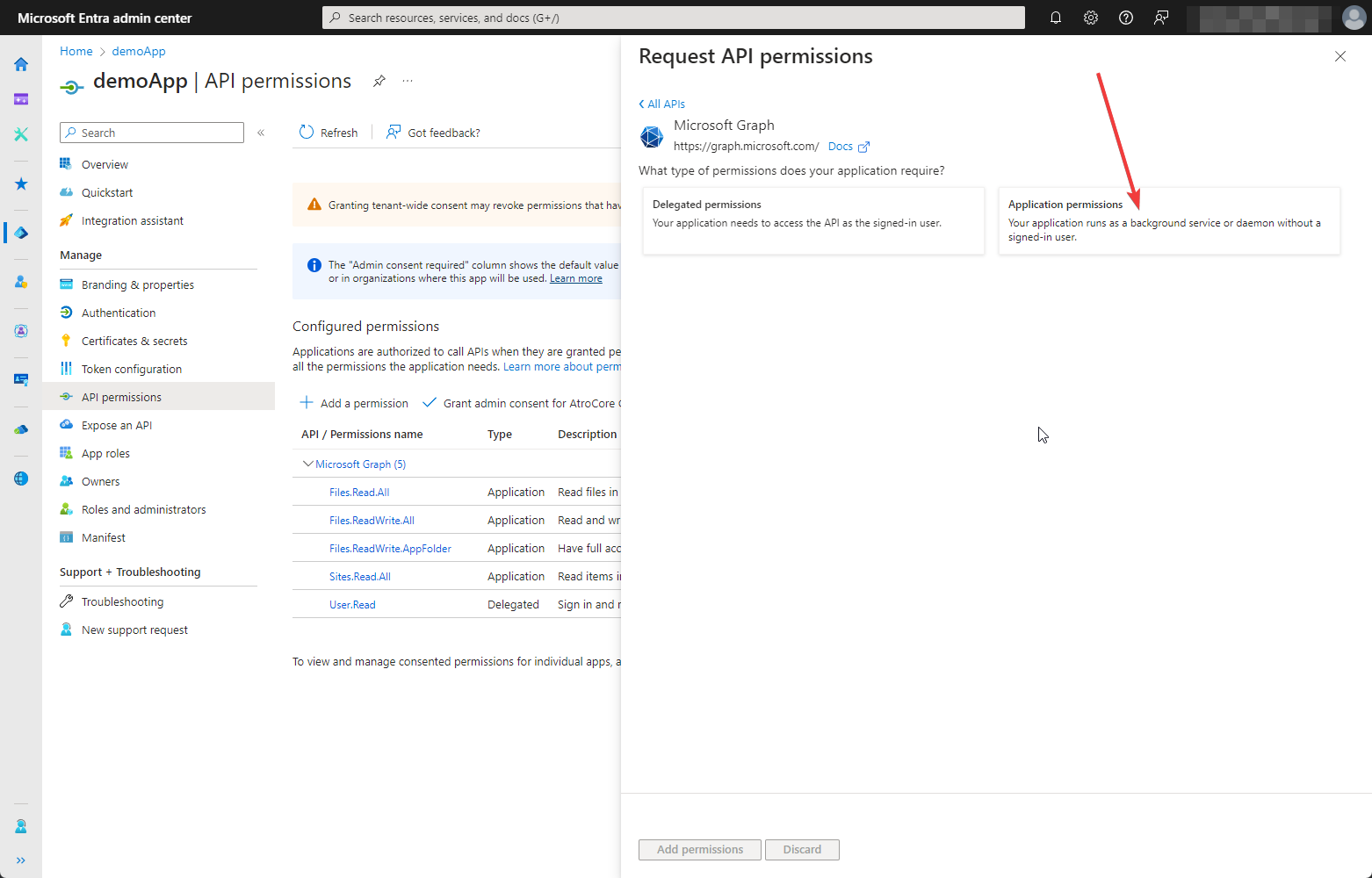The height and width of the screenshot is (878, 1372).
Task: Click the crossed tools icon in left rail
Action: click(x=21, y=134)
